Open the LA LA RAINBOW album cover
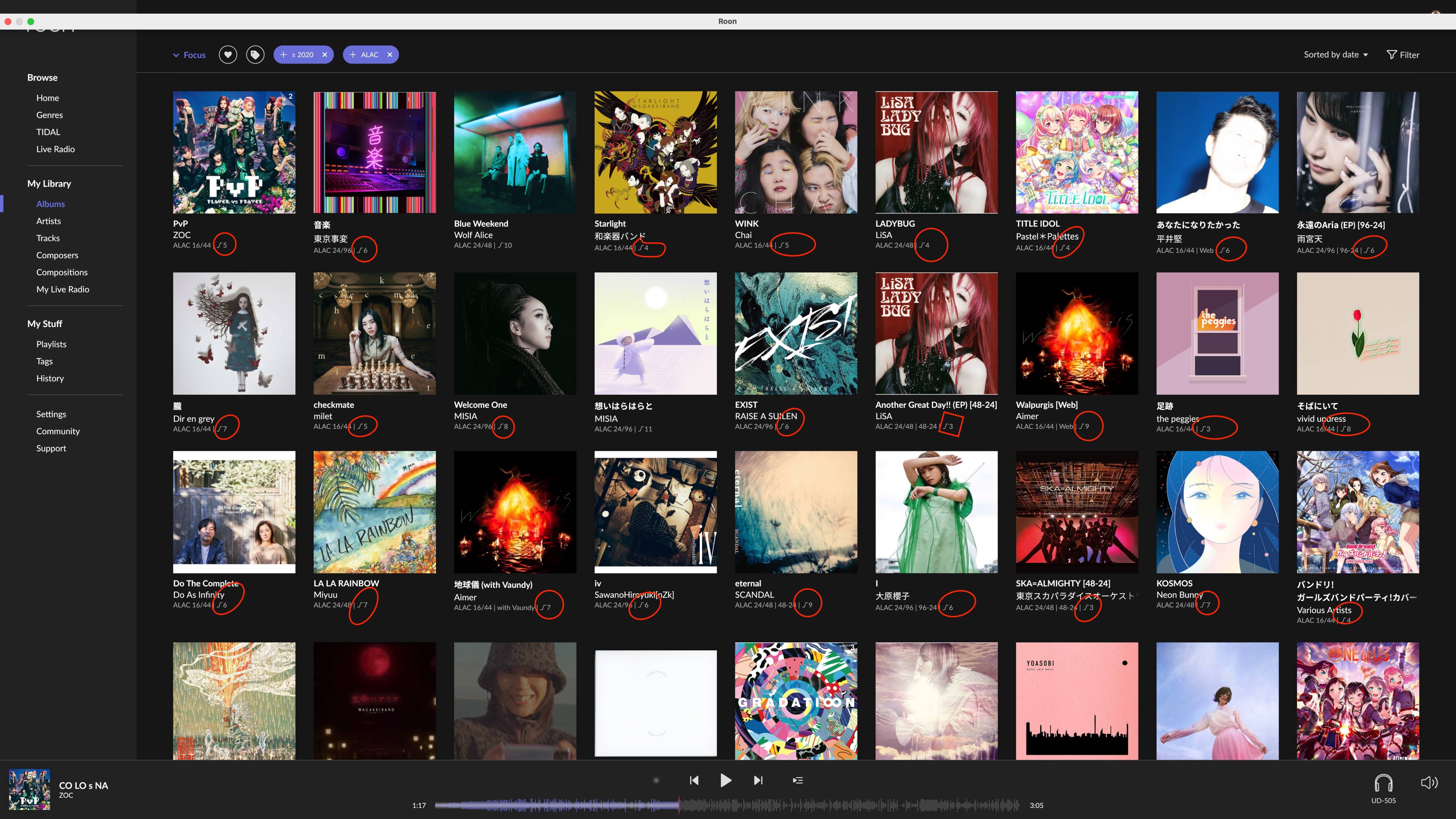Viewport: 1456px width, 819px height. pyautogui.click(x=375, y=512)
